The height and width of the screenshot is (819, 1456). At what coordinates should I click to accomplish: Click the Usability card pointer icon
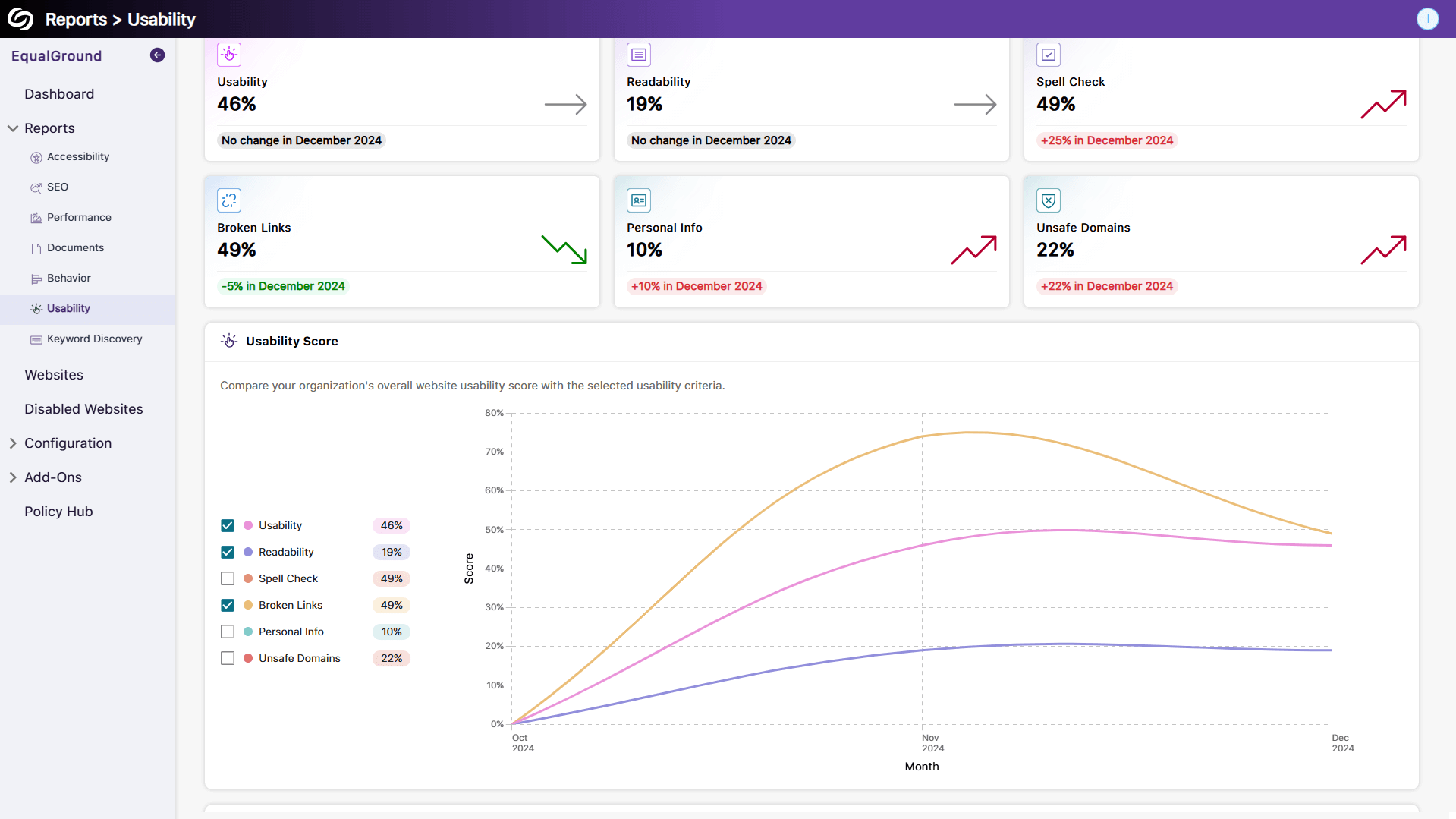pyautogui.click(x=229, y=55)
